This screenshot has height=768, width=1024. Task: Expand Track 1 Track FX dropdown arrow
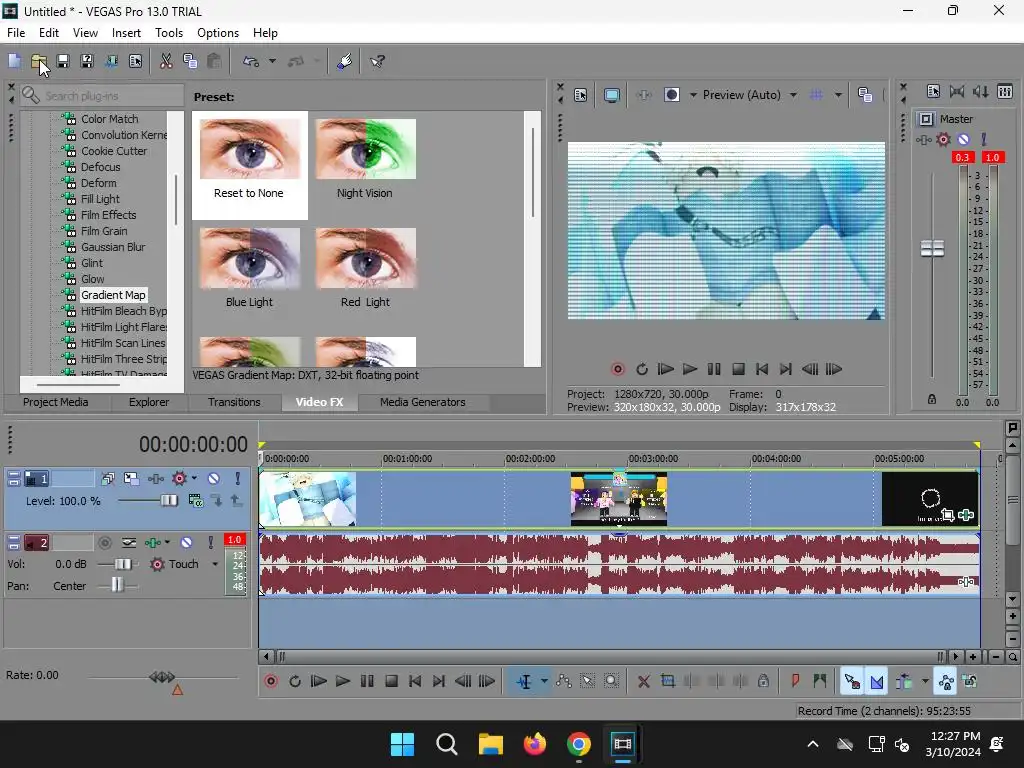194,479
